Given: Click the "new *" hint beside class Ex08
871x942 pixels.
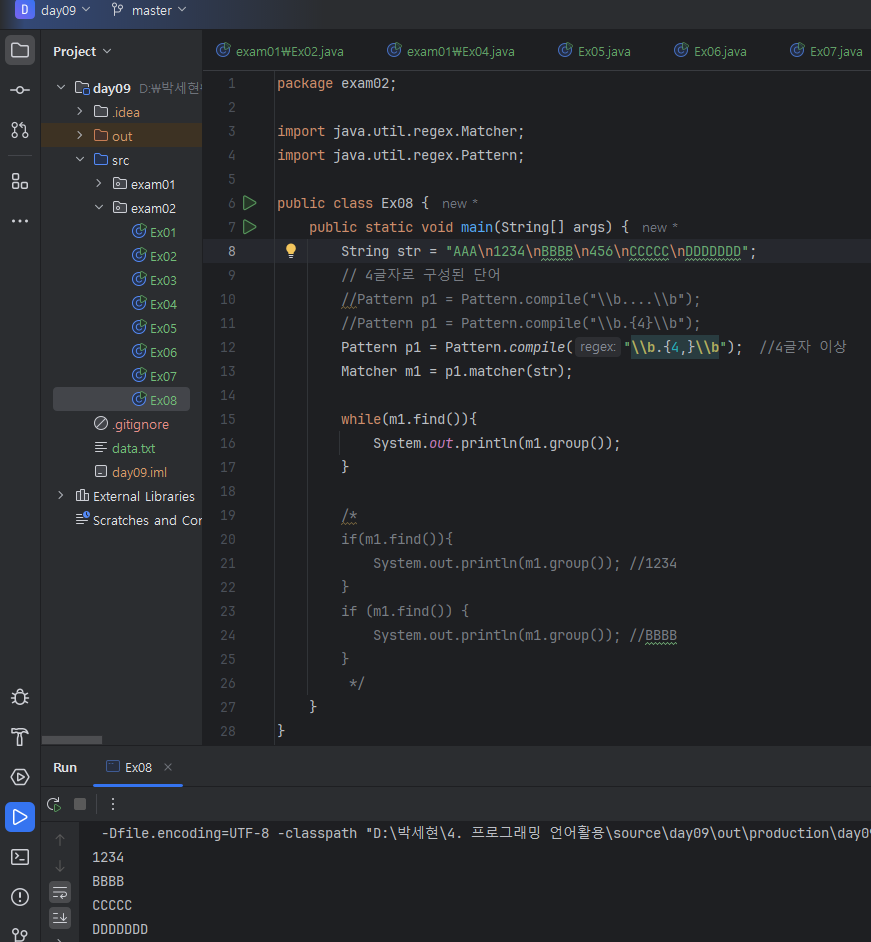Looking at the screenshot, I should tap(460, 204).
